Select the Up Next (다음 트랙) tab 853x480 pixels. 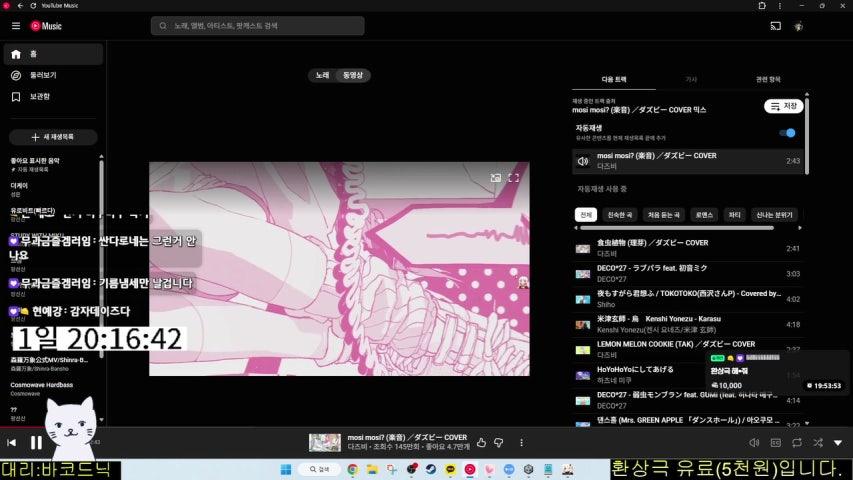point(614,79)
